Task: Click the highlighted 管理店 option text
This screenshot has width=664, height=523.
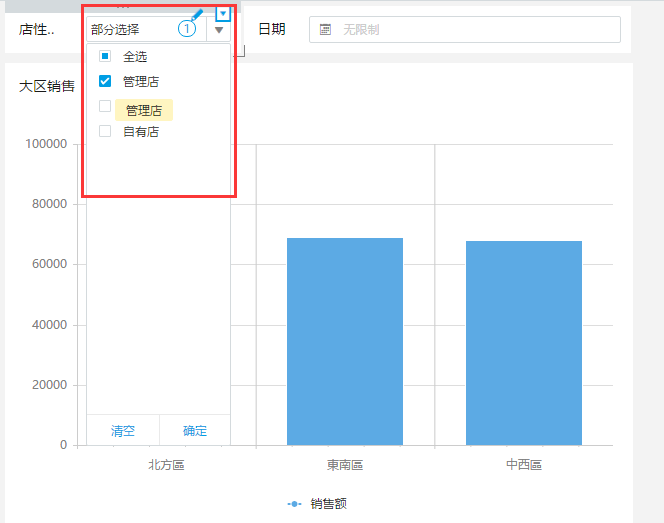Action: coord(144,111)
